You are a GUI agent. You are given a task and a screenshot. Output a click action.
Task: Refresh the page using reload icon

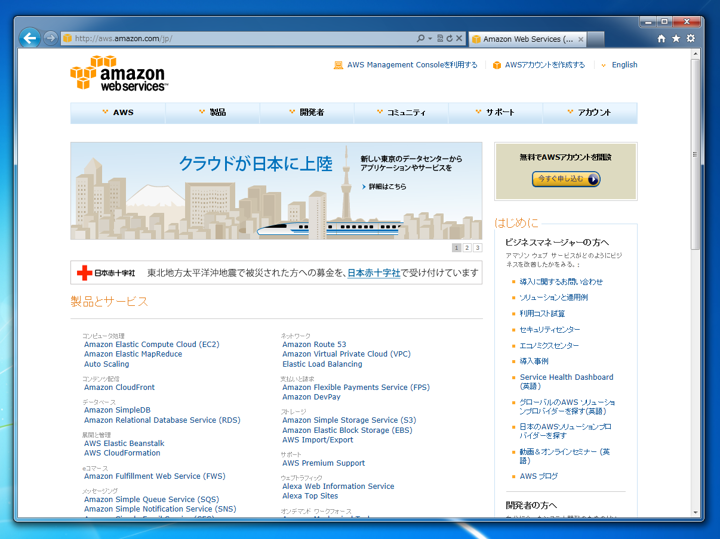coord(450,39)
